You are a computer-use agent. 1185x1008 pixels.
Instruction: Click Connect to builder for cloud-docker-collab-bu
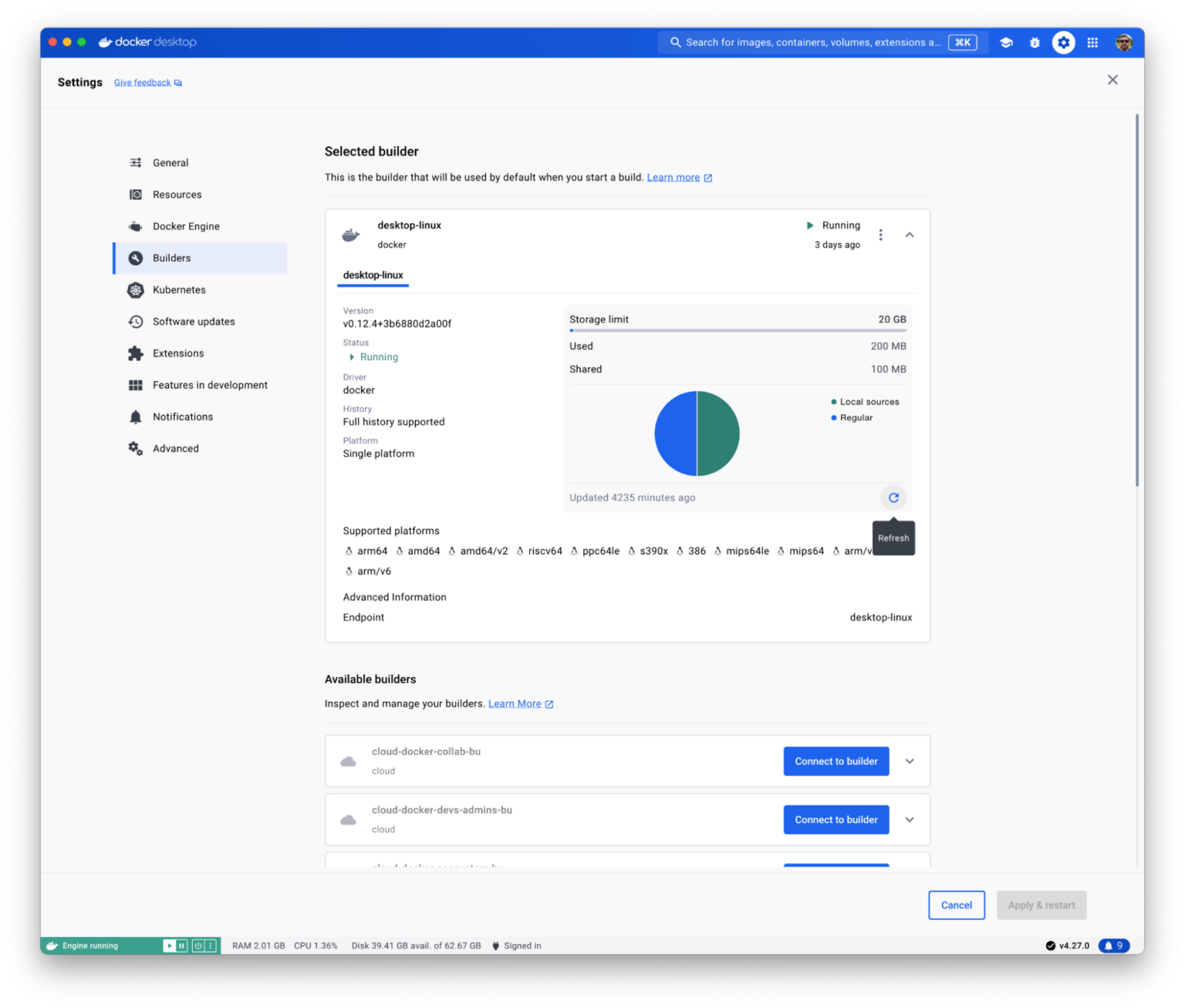(x=836, y=761)
